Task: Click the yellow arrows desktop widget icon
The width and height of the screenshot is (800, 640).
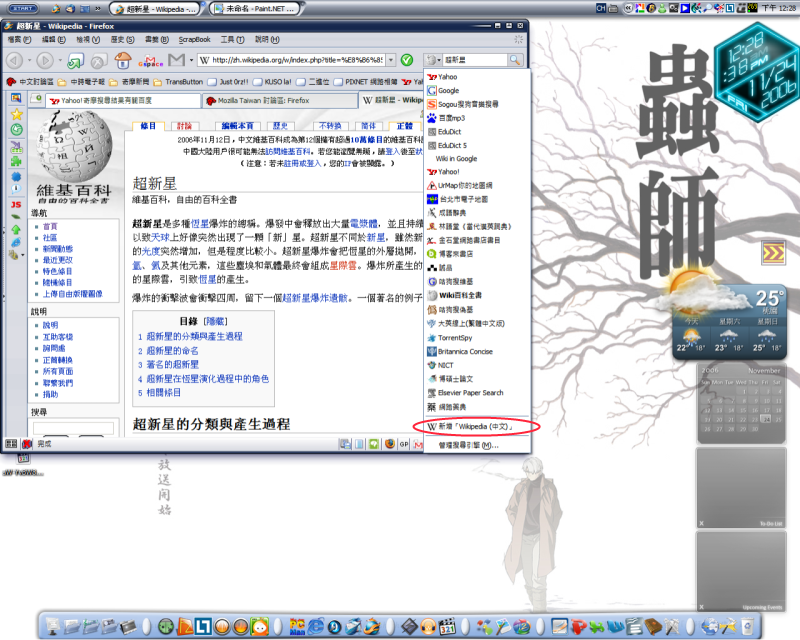Action: [773, 253]
